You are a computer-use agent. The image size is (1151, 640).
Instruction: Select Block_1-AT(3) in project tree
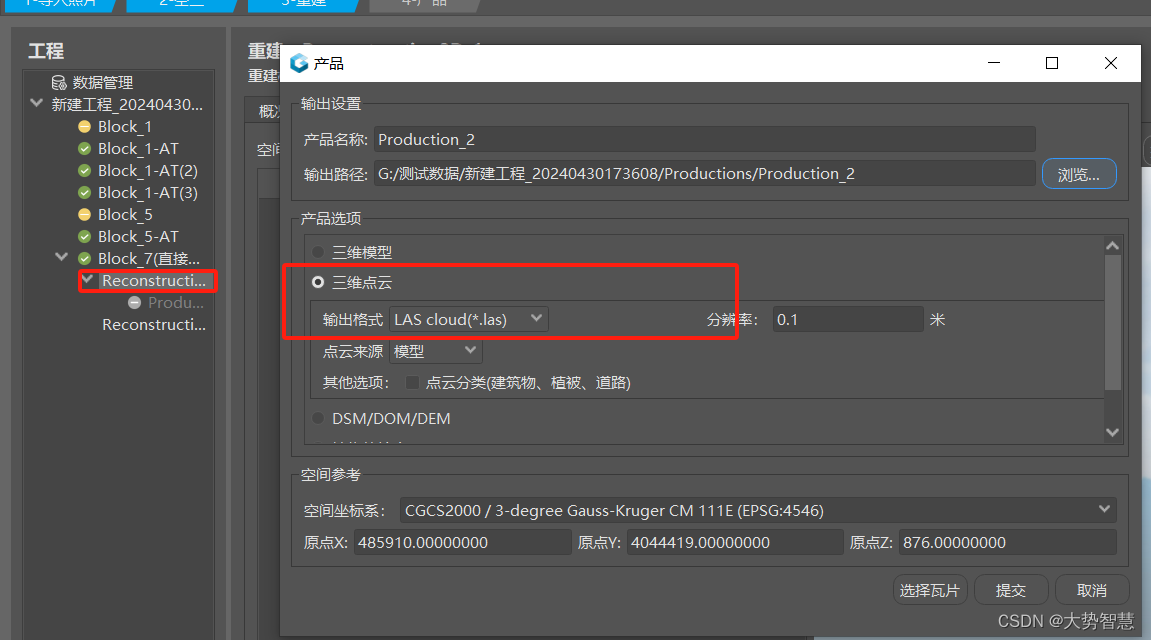148,192
